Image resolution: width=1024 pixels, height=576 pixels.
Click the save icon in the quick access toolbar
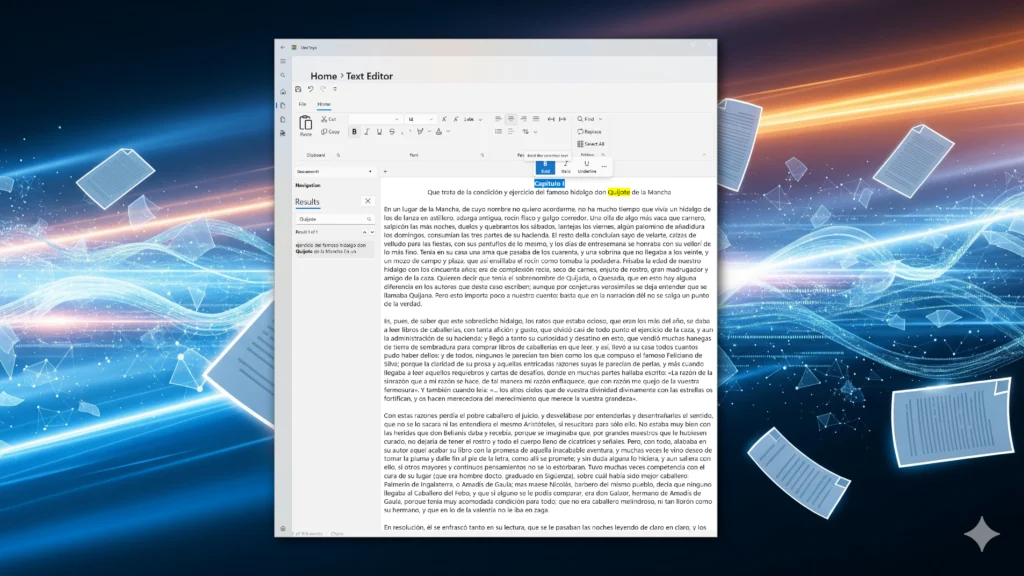298,89
